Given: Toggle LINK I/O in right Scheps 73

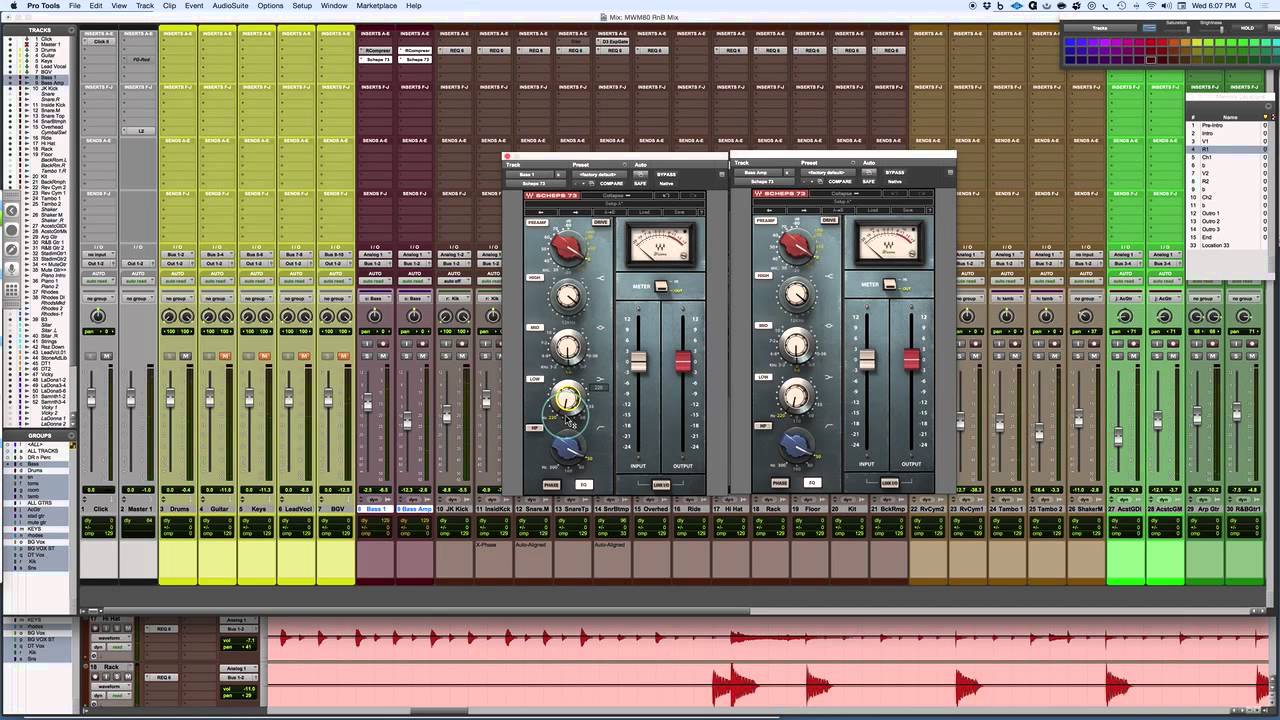Looking at the screenshot, I should (889, 483).
